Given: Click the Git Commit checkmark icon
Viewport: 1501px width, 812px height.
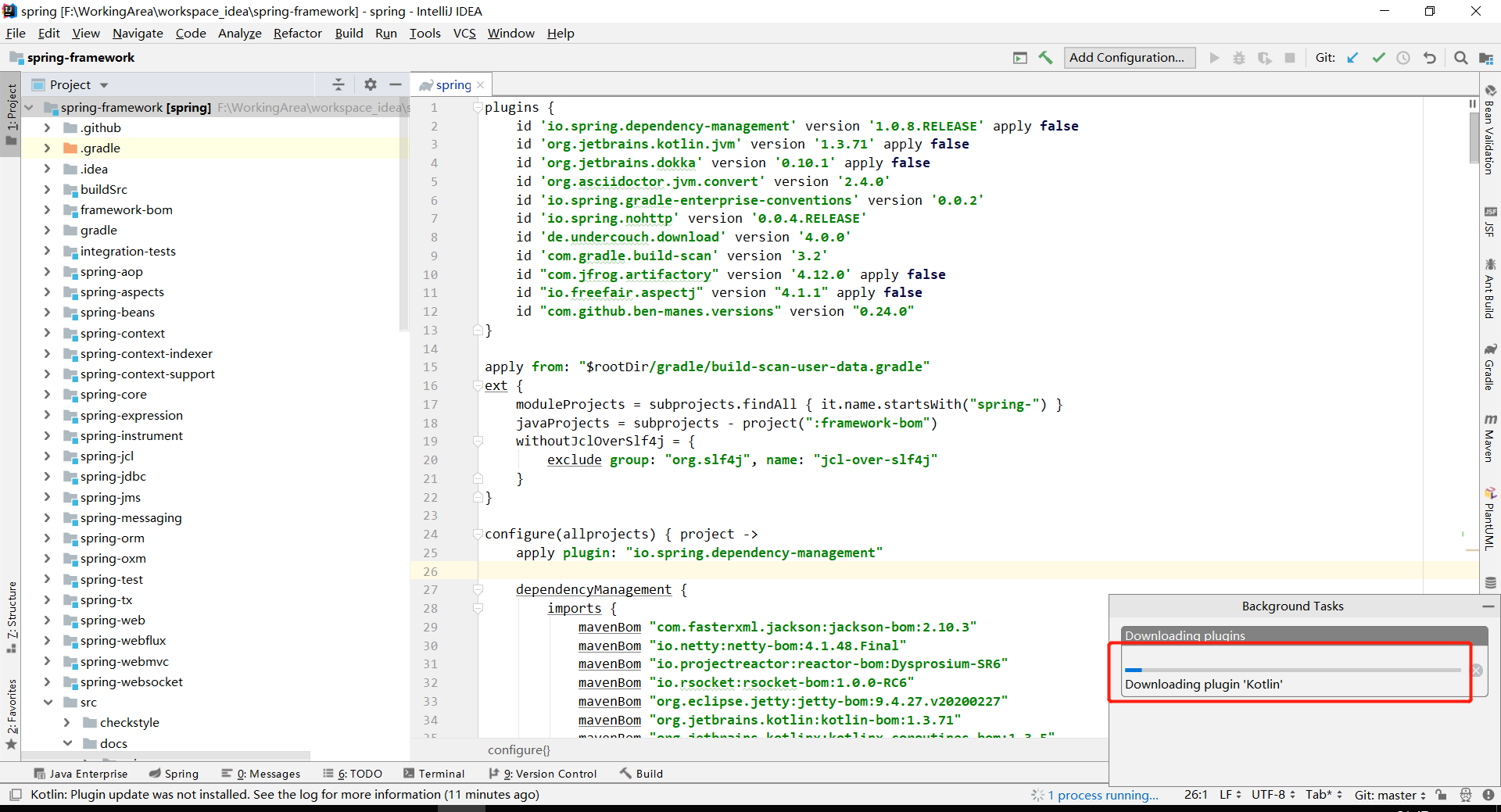Looking at the screenshot, I should pyautogui.click(x=1378, y=58).
